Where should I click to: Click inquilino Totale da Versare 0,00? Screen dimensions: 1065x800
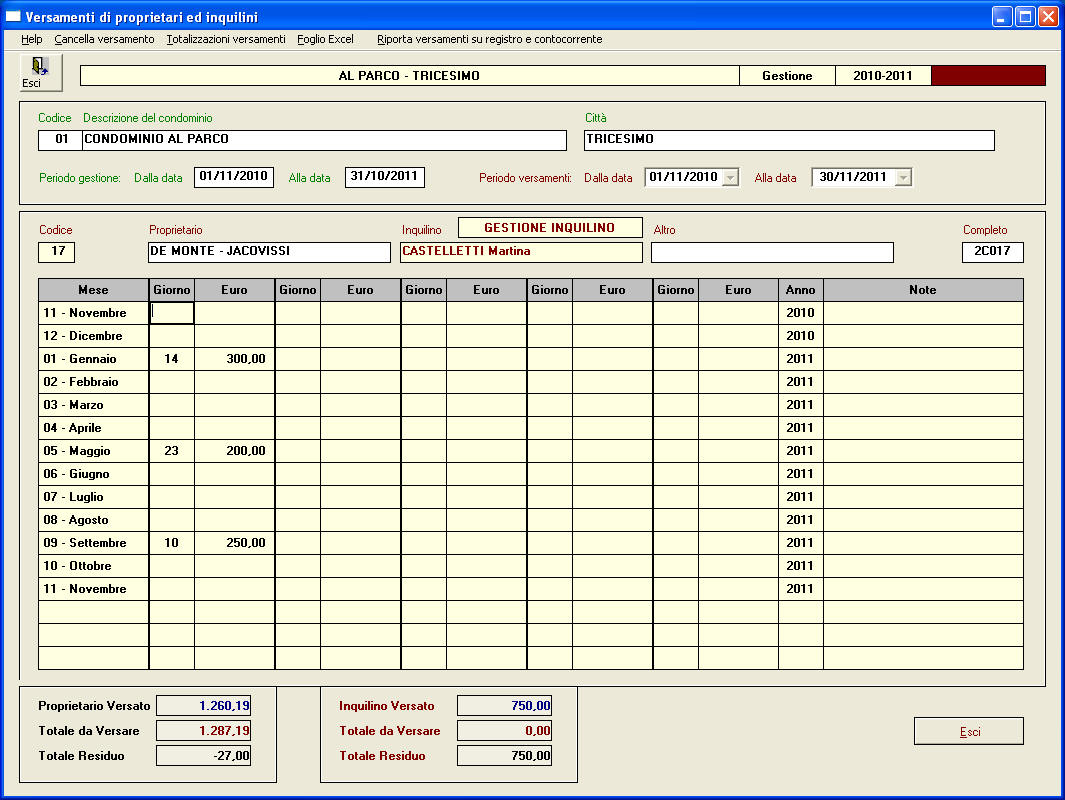(505, 731)
